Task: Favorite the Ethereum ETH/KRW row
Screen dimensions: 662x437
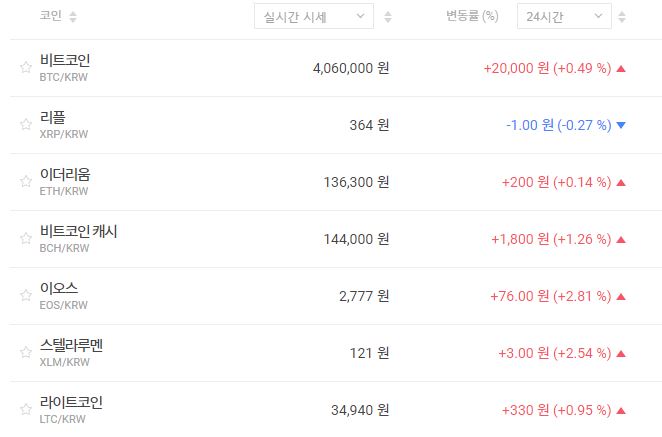Action: [26, 182]
